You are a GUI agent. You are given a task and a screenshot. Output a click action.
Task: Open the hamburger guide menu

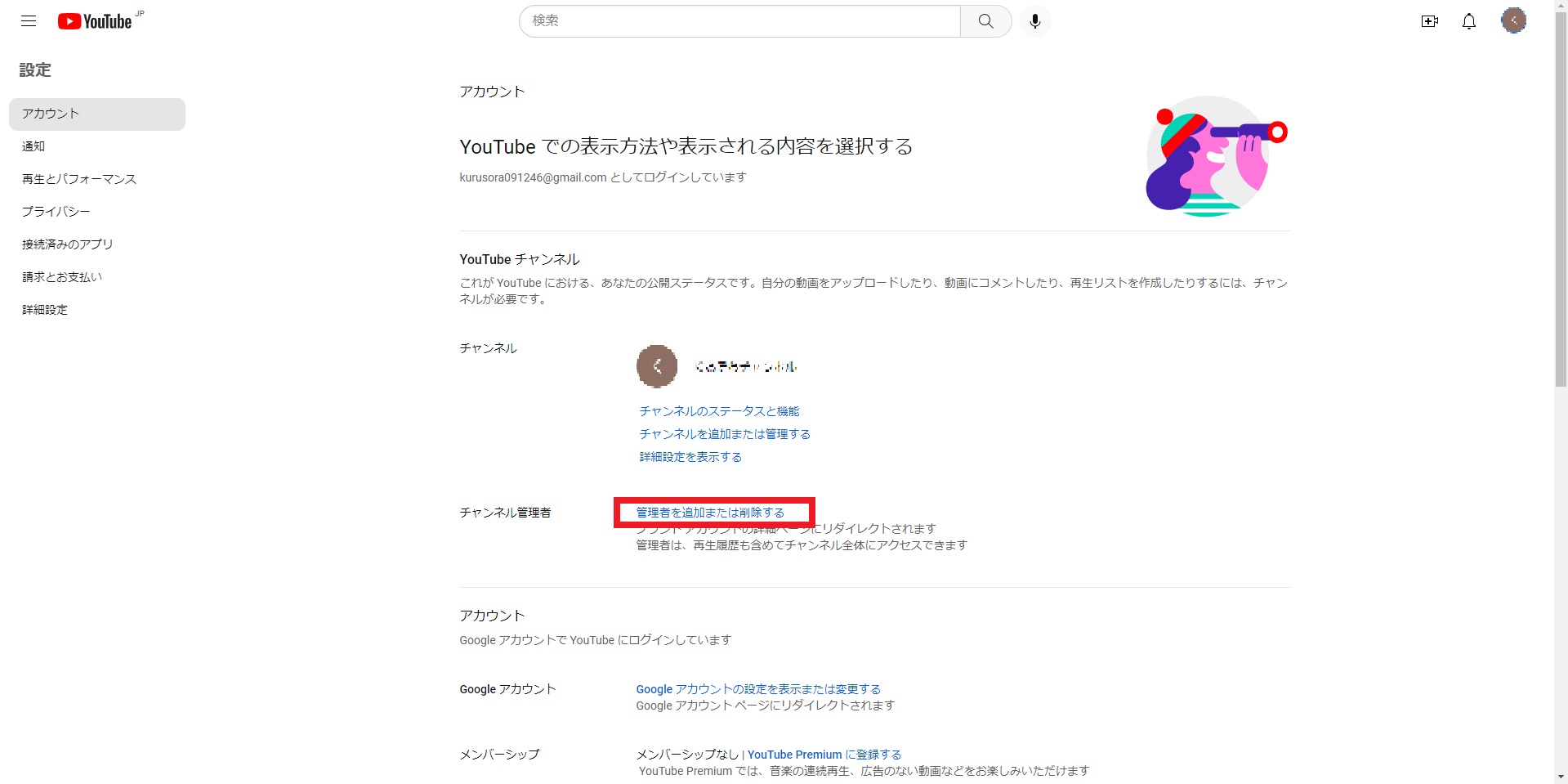[29, 21]
